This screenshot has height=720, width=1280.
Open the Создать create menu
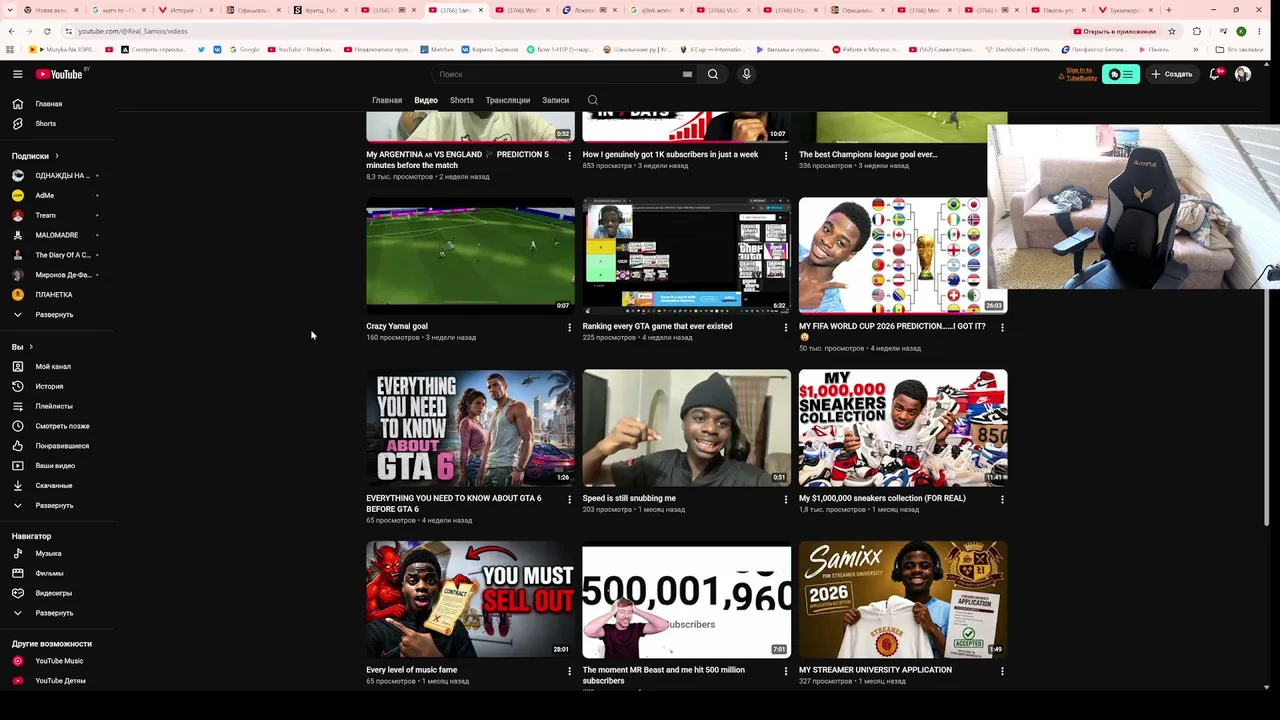pyautogui.click(x=1171, y=74)
